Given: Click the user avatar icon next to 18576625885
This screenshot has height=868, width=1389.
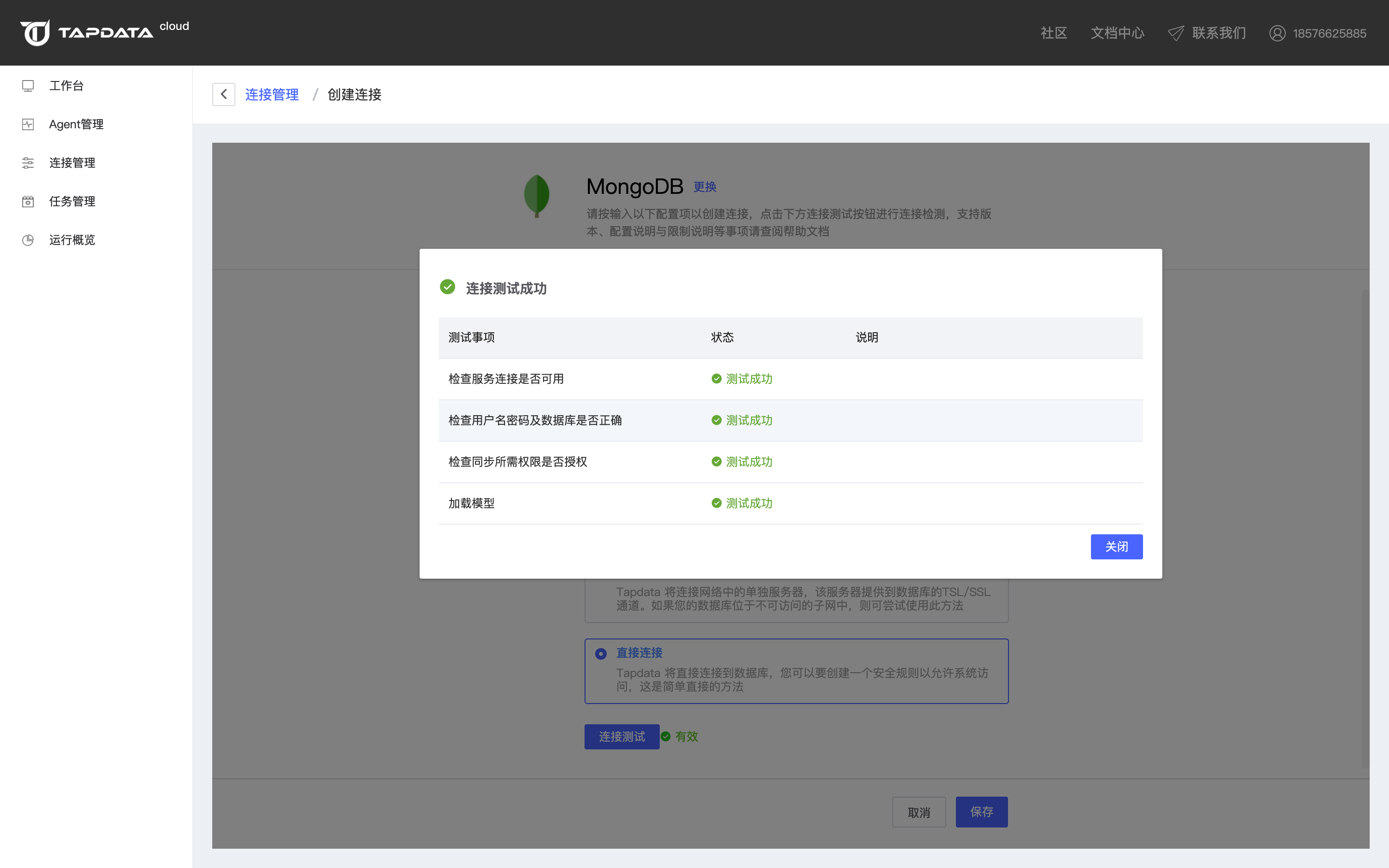Looking at the screenshot, I should [x=1277, y=33].
